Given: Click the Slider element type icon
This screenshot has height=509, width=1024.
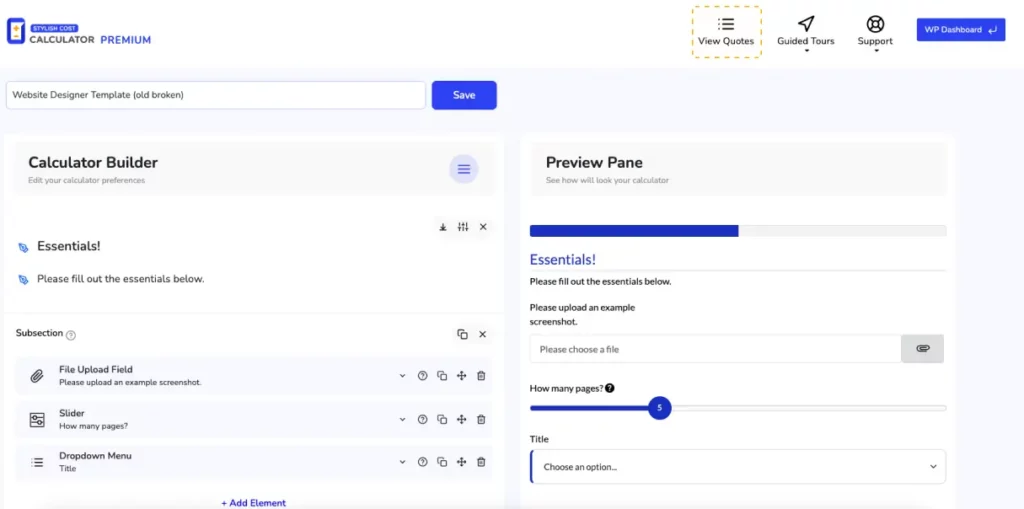Looking at the screenshot, I should [x=37, y=419].
